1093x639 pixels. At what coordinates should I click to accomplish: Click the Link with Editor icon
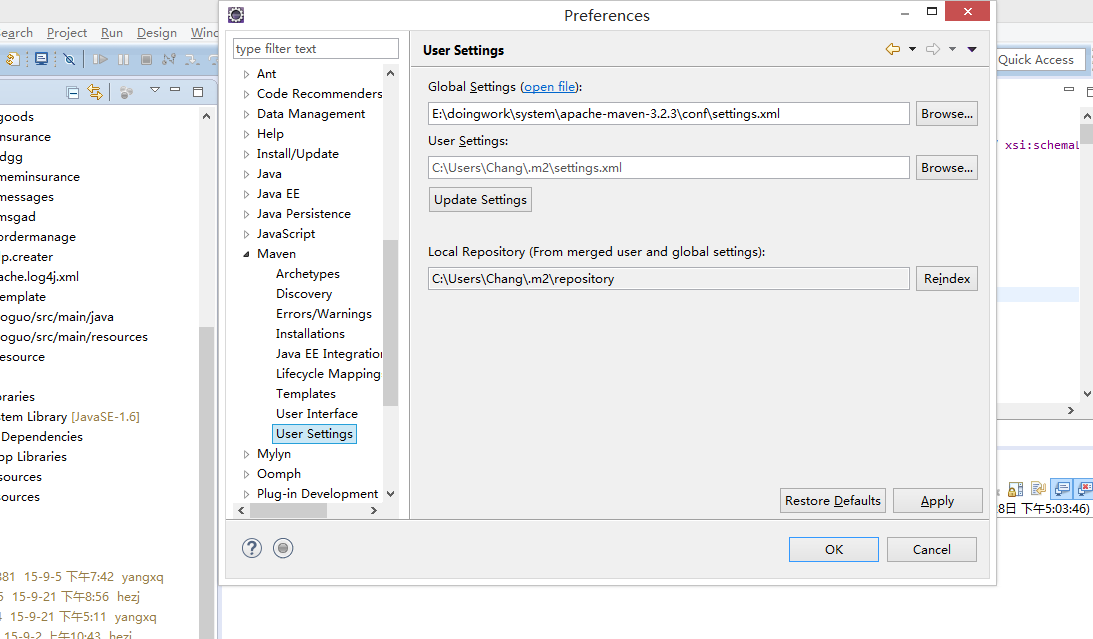pos(95,92)
